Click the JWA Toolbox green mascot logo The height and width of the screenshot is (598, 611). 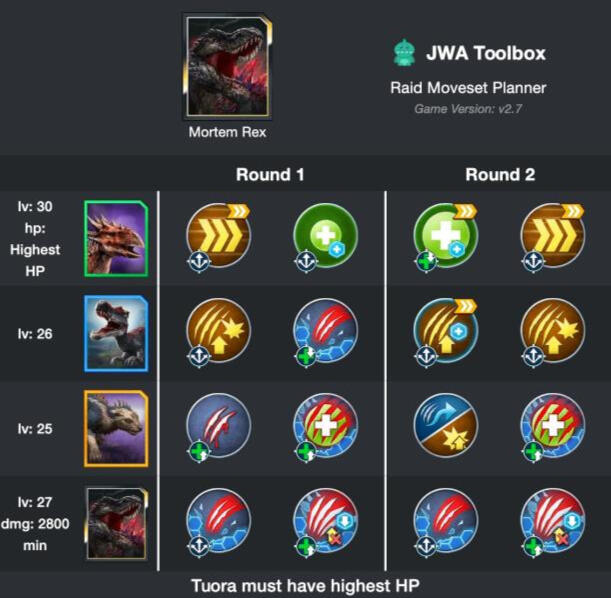404,53
